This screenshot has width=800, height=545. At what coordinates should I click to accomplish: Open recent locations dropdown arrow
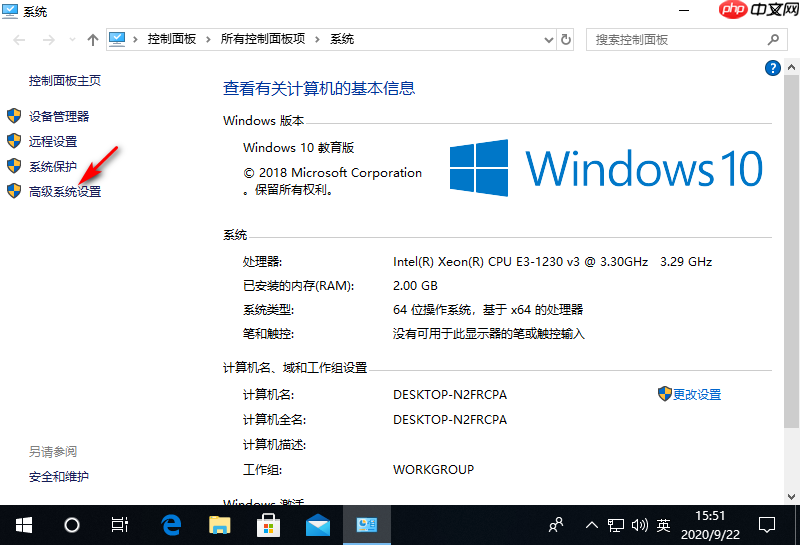click(72, 40)
